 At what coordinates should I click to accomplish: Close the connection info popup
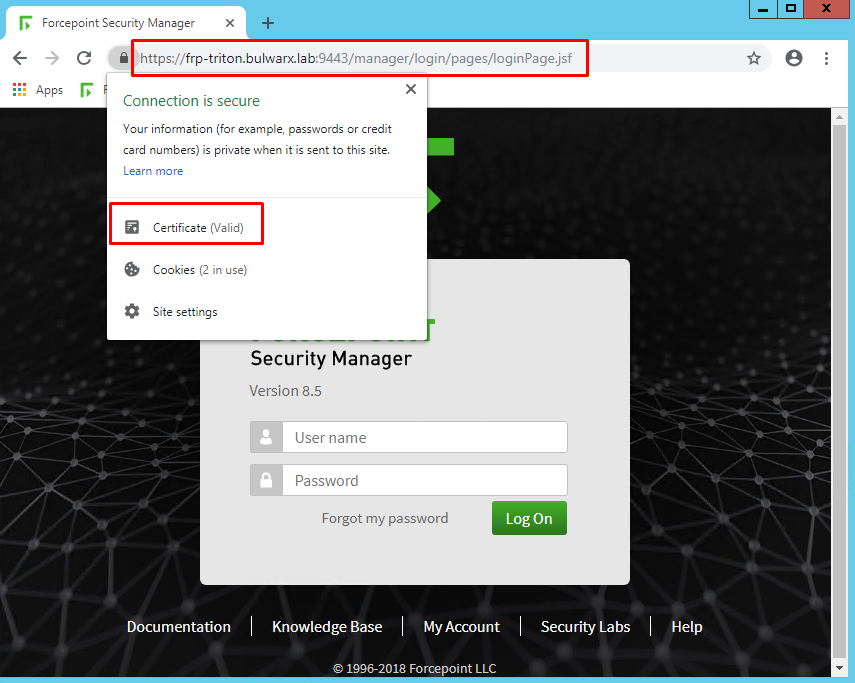[x=411, y=89]
